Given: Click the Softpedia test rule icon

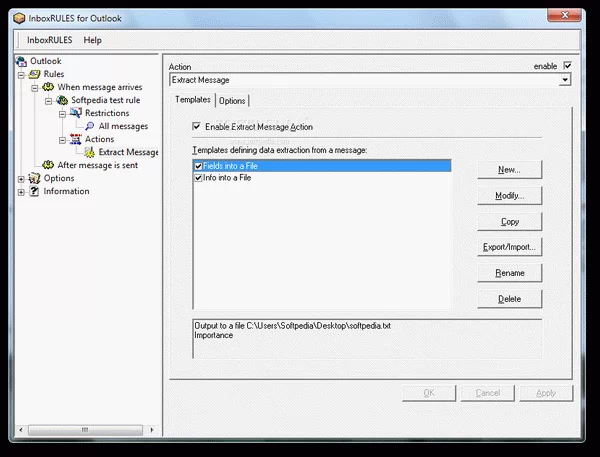Looking at the screenshot, I should point(62,100).
